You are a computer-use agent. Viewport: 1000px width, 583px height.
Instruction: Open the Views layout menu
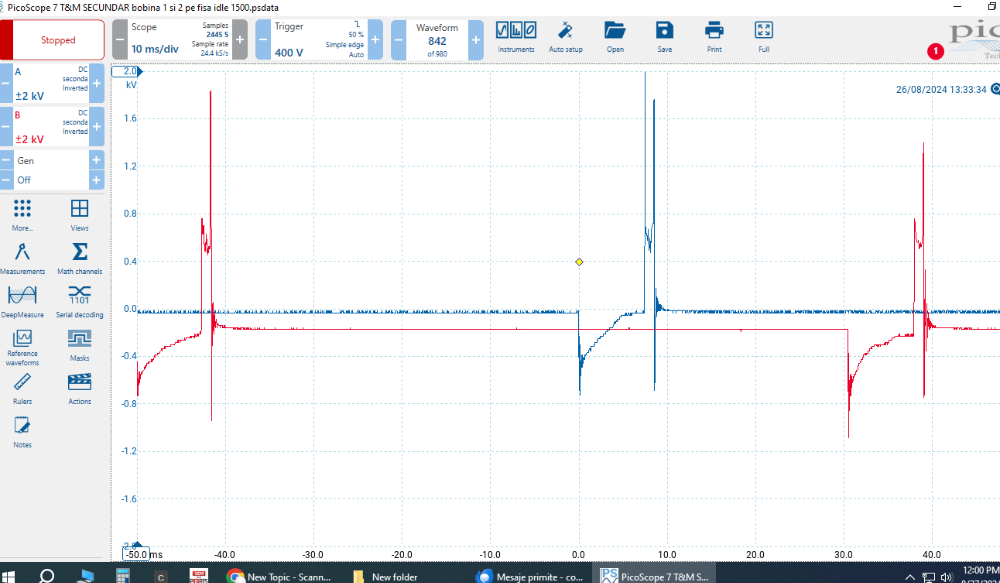click(x=80, y=214)
